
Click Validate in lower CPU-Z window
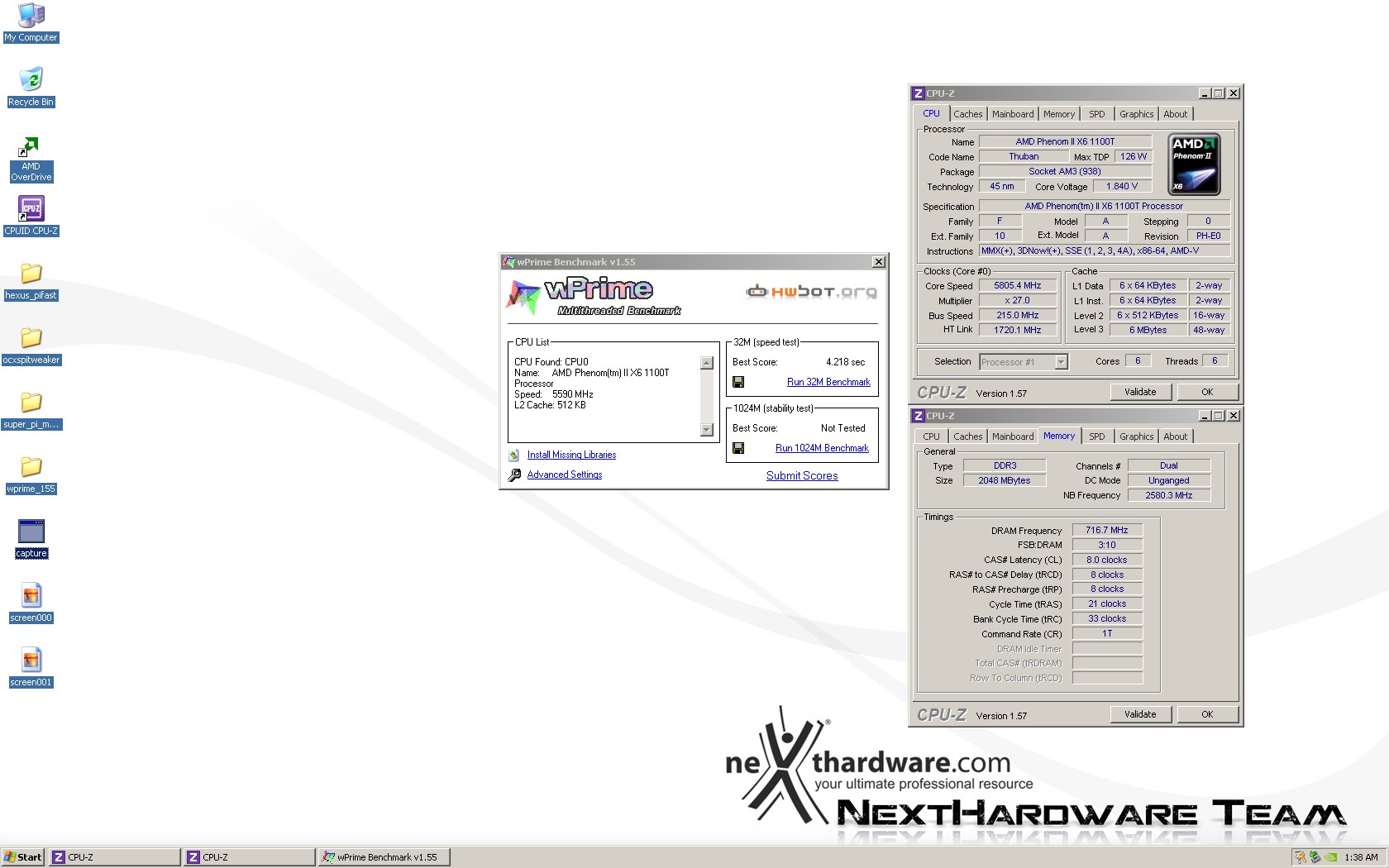(1140, 714)
